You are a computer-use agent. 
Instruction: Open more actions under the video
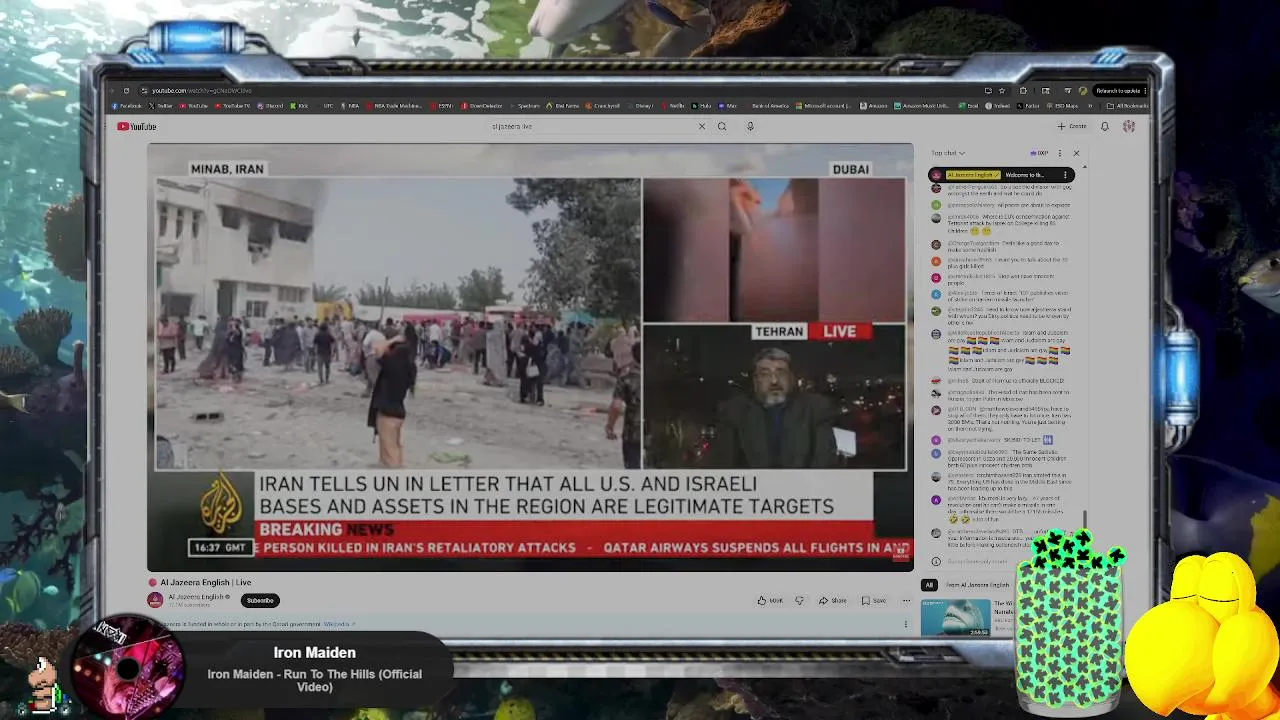point(906,600)
